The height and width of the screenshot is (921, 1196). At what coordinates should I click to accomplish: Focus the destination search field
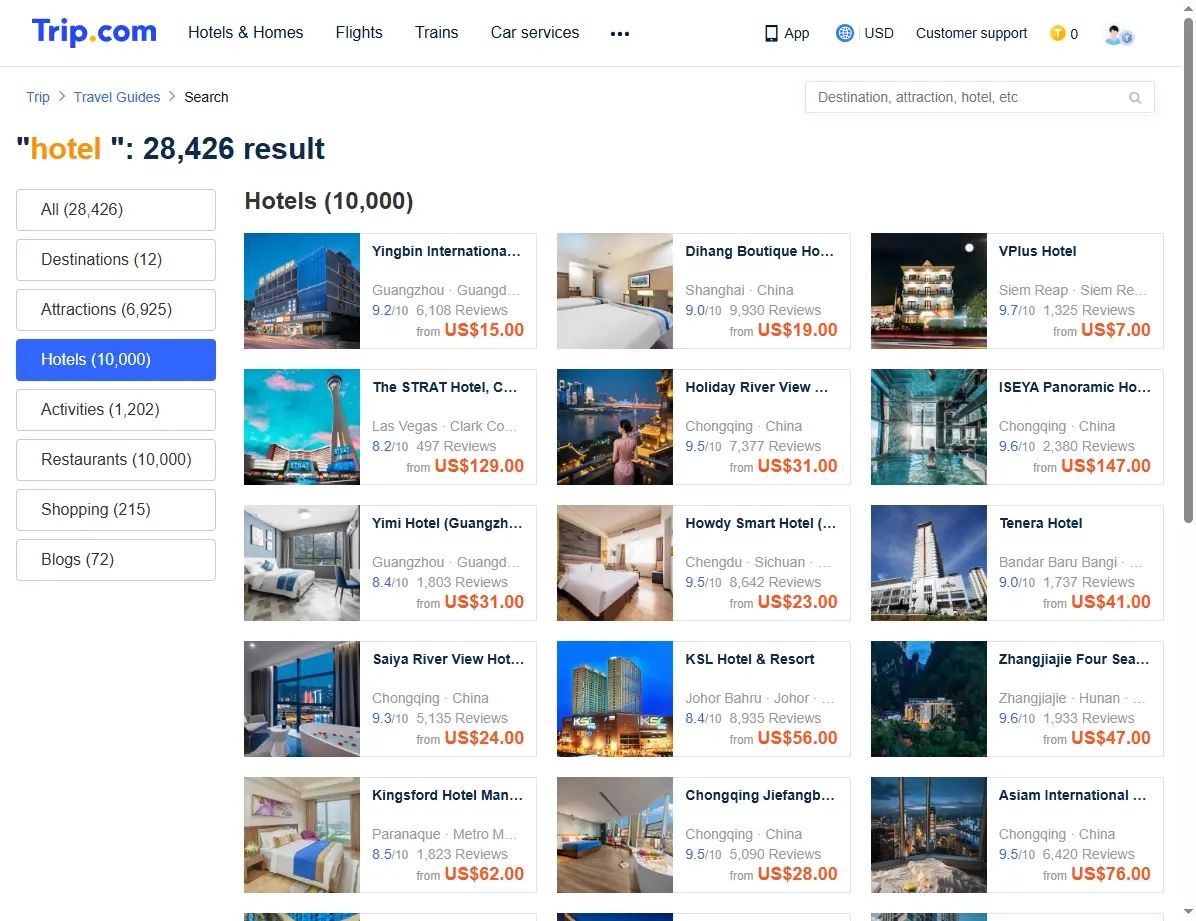(x=979, y=98)
